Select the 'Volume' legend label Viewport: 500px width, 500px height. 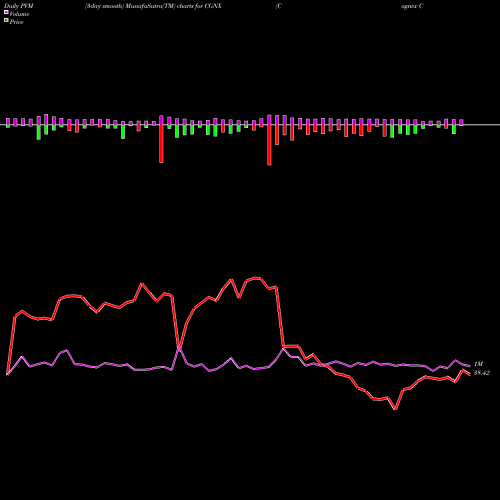click(x=19, y=14)
